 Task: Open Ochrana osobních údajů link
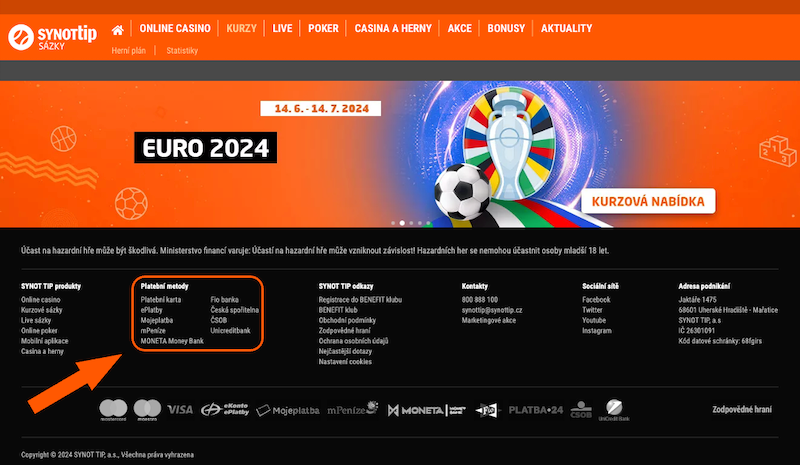[x=353, y=340]
